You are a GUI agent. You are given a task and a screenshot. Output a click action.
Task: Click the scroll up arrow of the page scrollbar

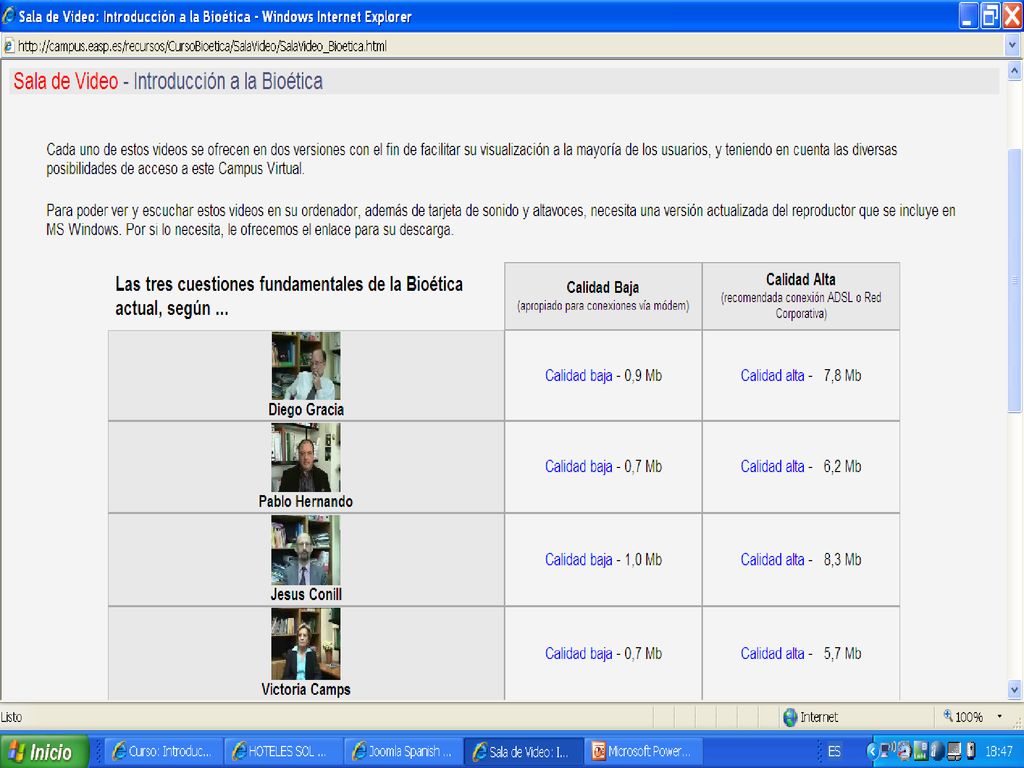[x=1014, y=69]
